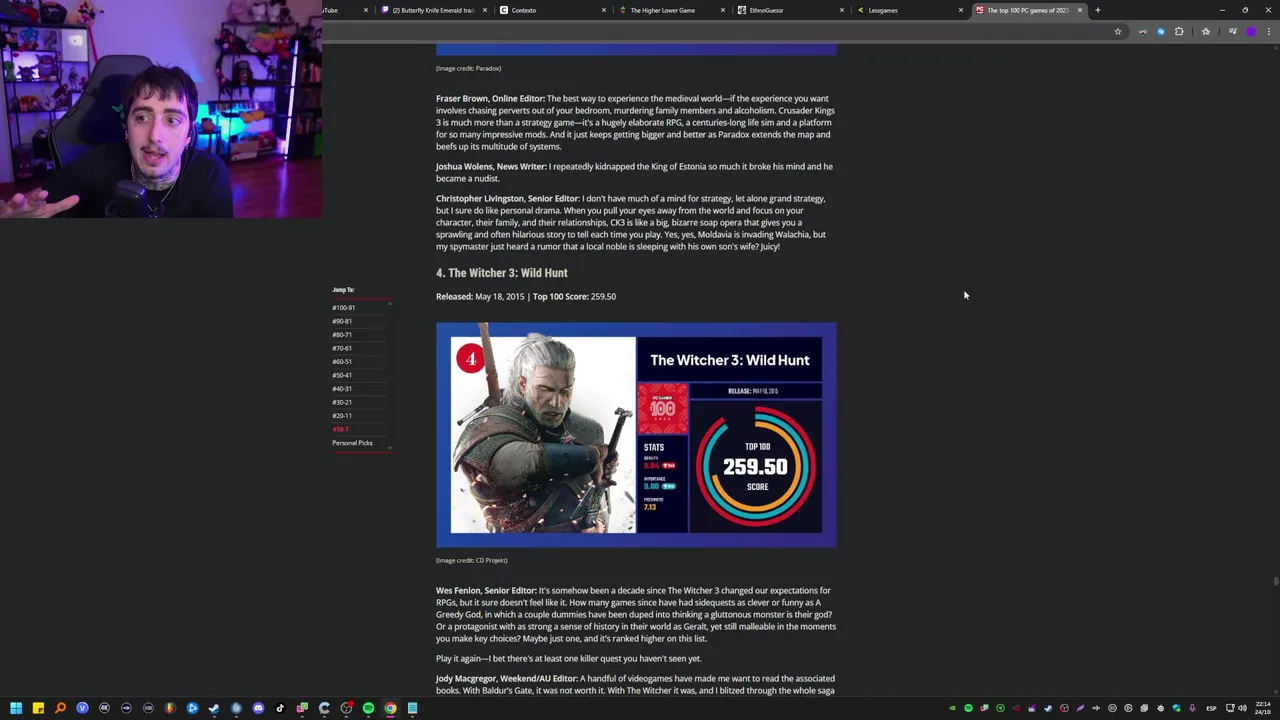Open the purple Chrome profile avatar

pyautogui.click(x=1251, y=31)
